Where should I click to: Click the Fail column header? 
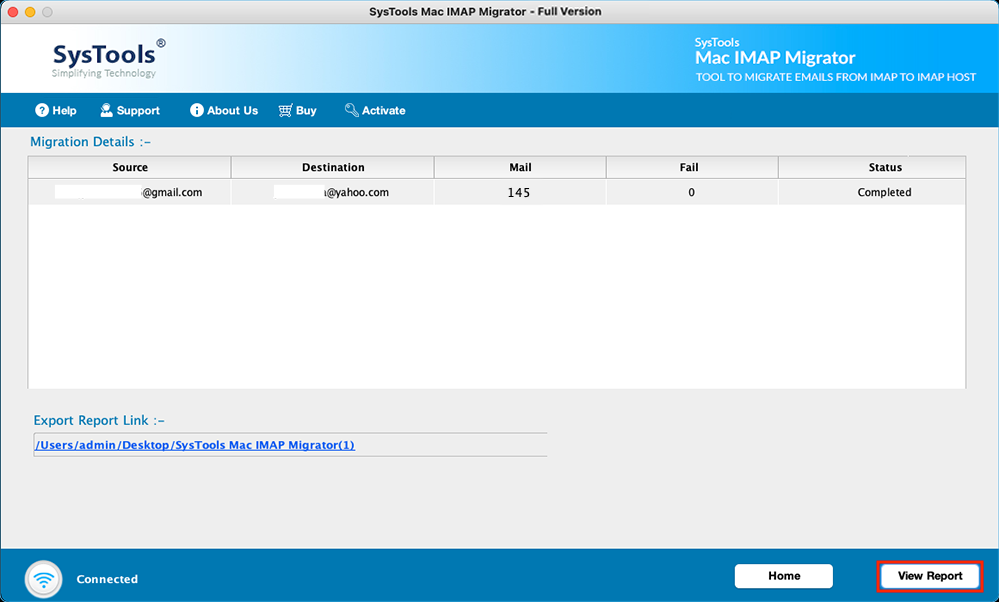click(x=692, y=167)
